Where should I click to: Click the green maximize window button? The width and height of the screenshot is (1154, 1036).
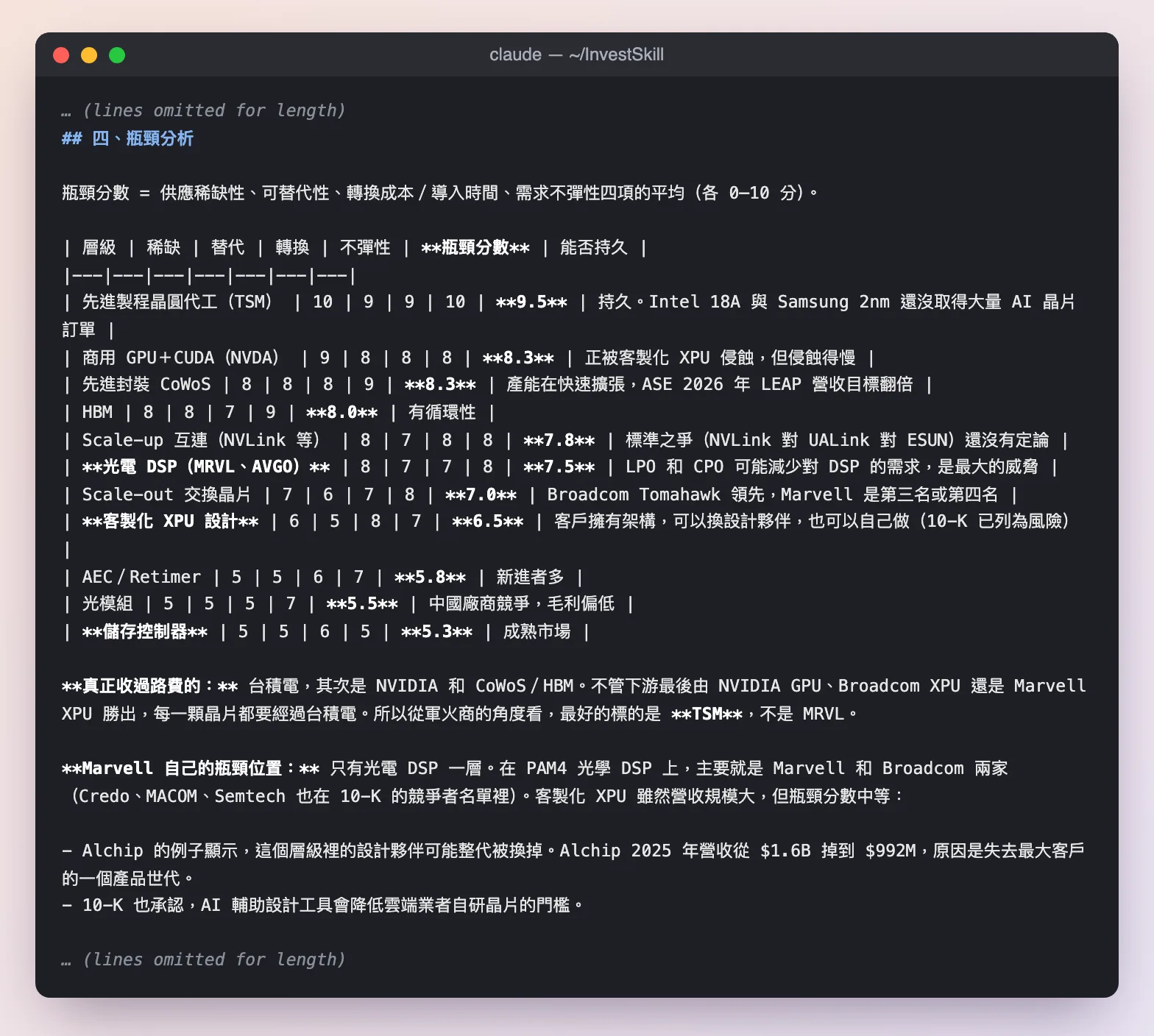tap(117, 55)
